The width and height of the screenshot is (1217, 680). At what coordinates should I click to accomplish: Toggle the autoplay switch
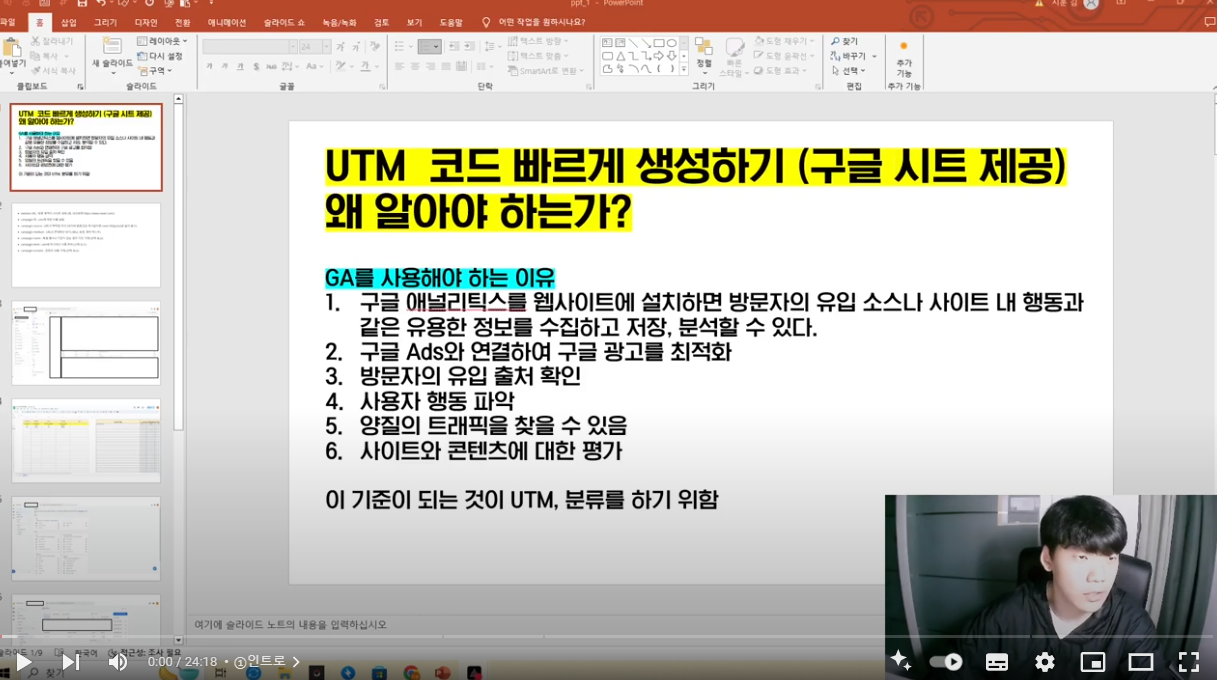pyautogui.click(x=945, y=661)
